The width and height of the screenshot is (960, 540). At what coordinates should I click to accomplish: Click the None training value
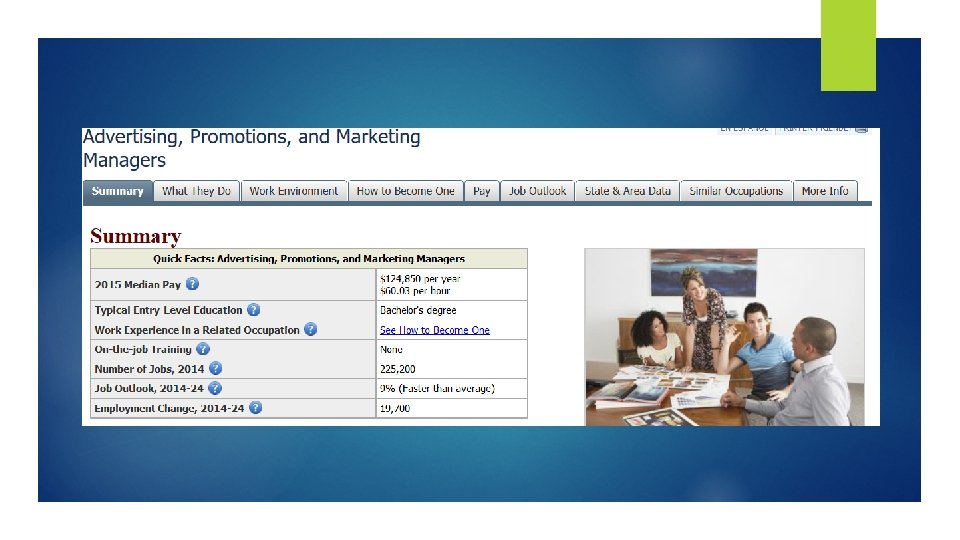point(391,350)
